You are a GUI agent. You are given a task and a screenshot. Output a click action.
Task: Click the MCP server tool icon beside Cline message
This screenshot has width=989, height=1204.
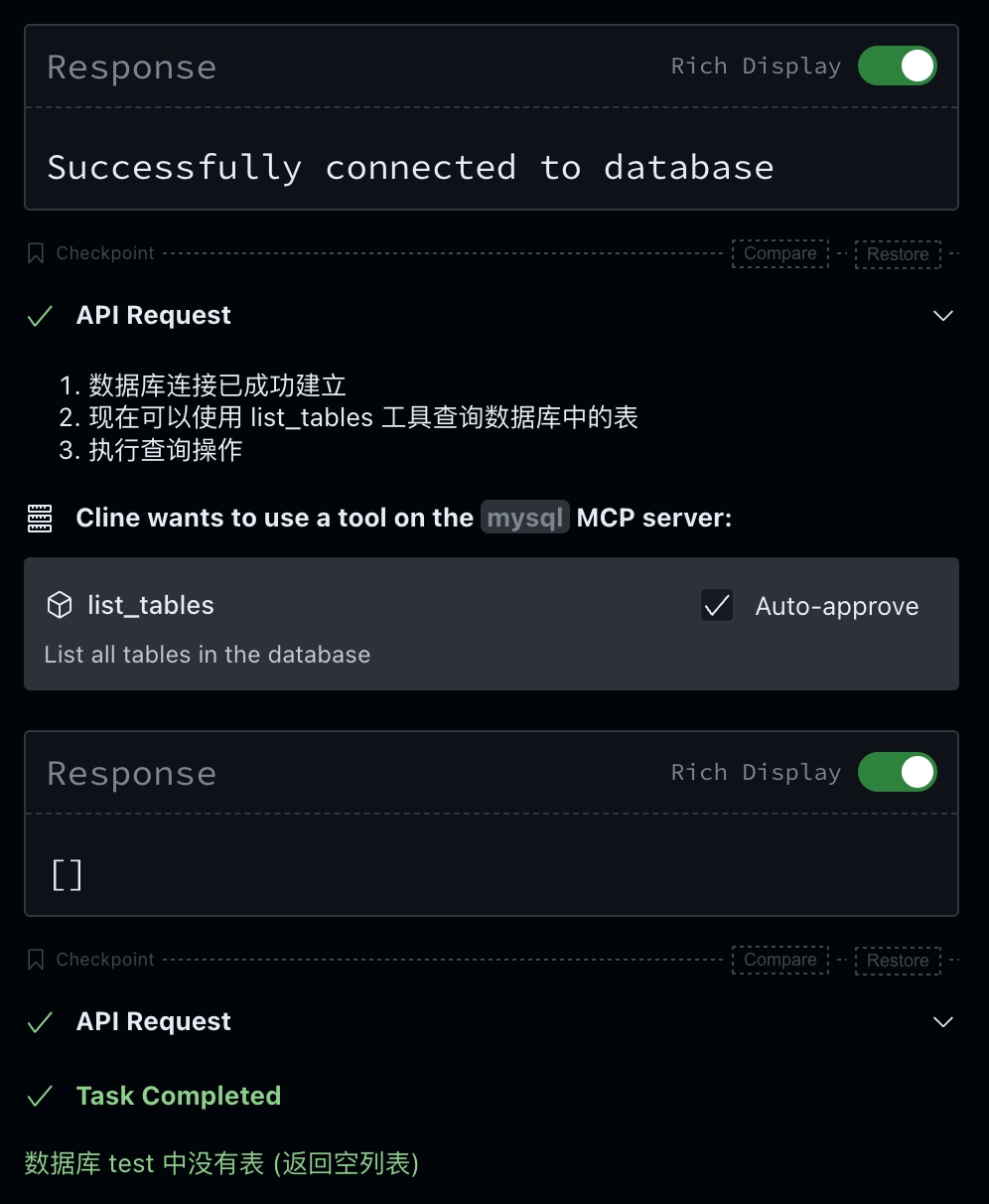[40, 518]
